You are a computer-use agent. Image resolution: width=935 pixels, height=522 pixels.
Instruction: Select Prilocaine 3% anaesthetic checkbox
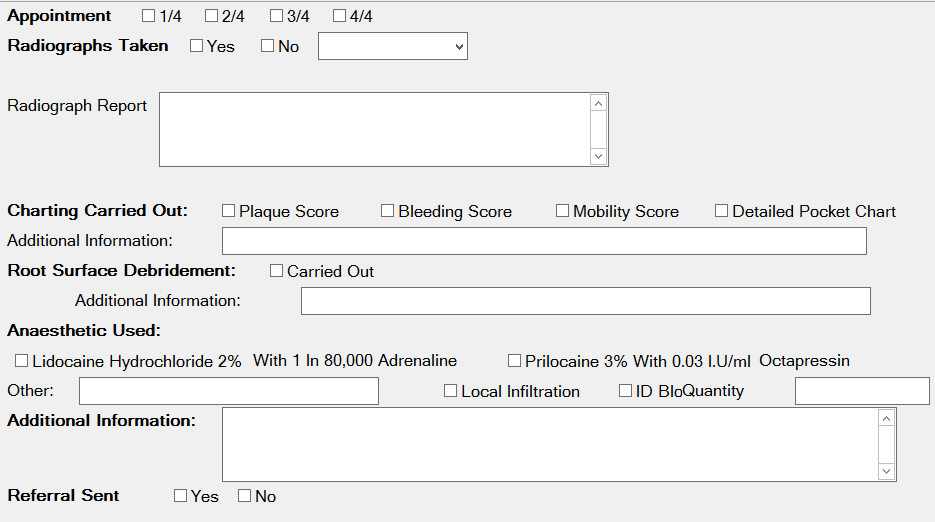(x=515, y=361)
